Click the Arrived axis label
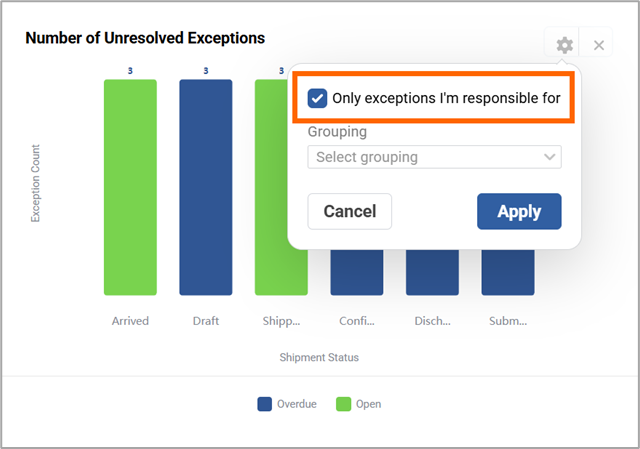Viewport: 640px width, 449px height. point(130,321)
